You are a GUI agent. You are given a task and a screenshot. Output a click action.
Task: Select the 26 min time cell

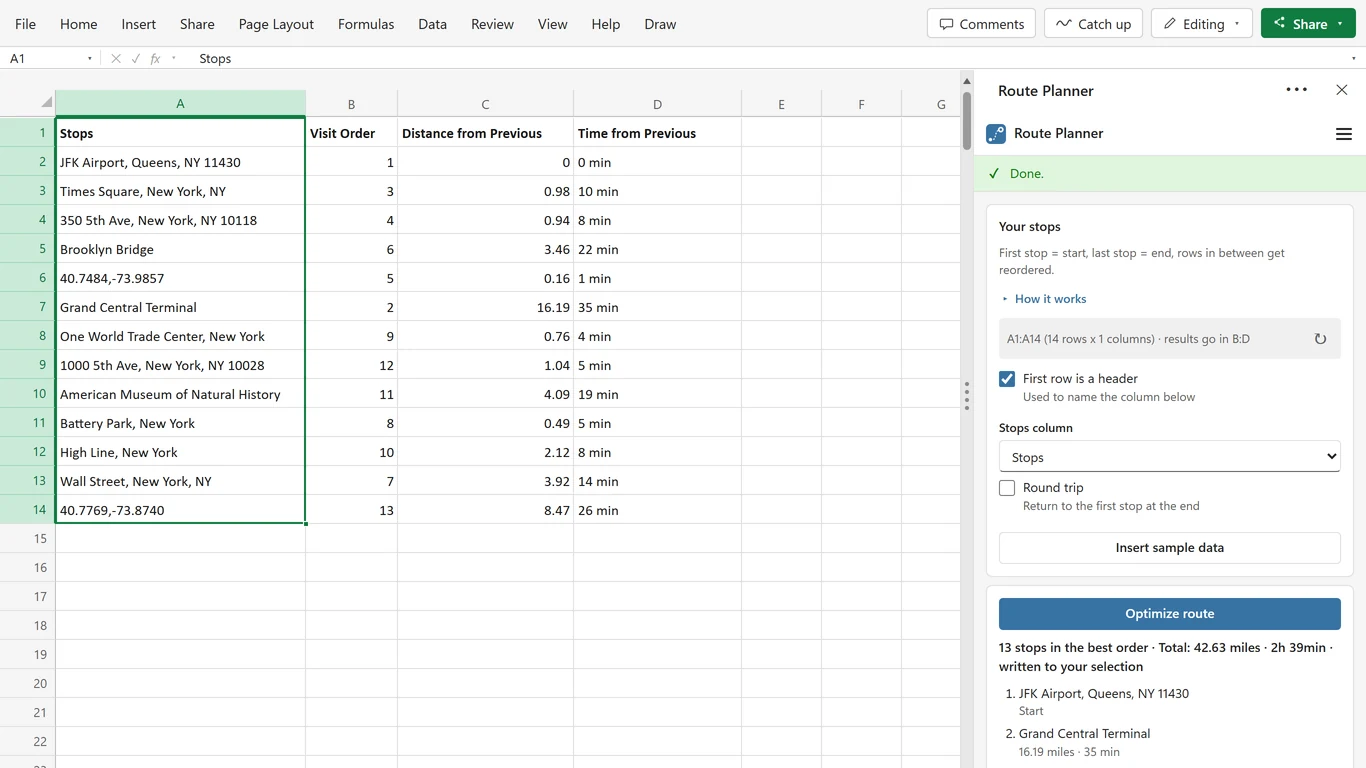pos(657,510)
